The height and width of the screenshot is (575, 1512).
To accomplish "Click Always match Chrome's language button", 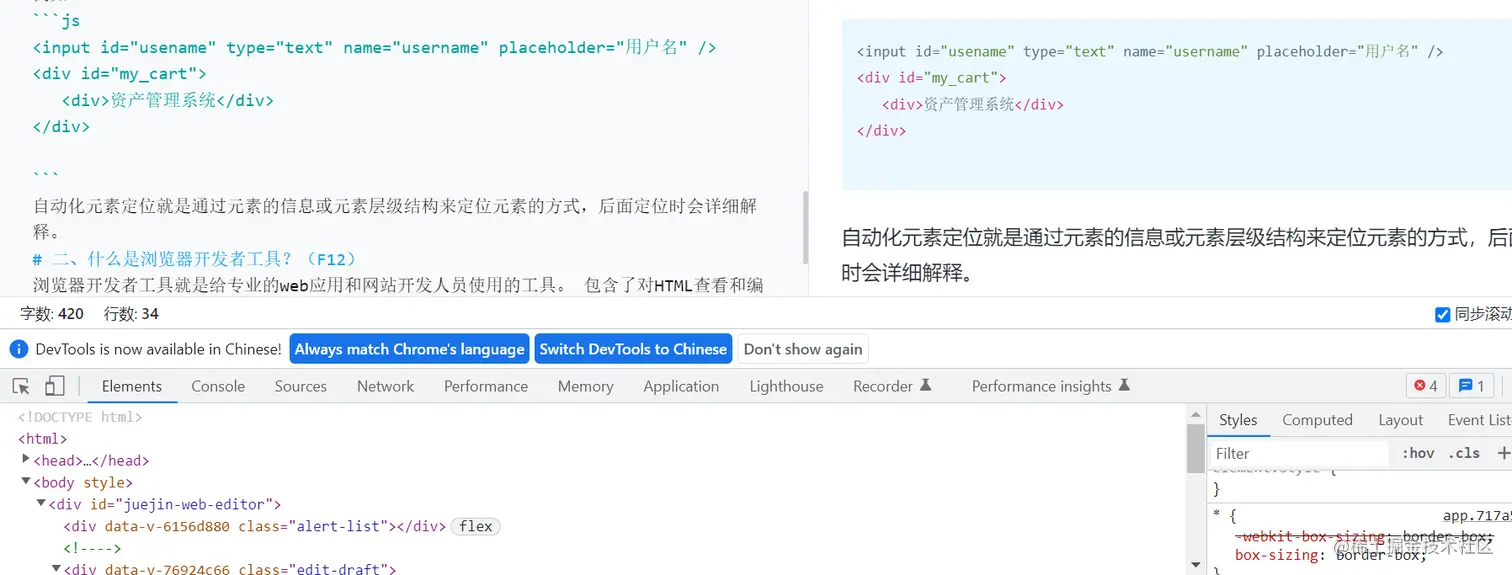I will tap(410, 349).
